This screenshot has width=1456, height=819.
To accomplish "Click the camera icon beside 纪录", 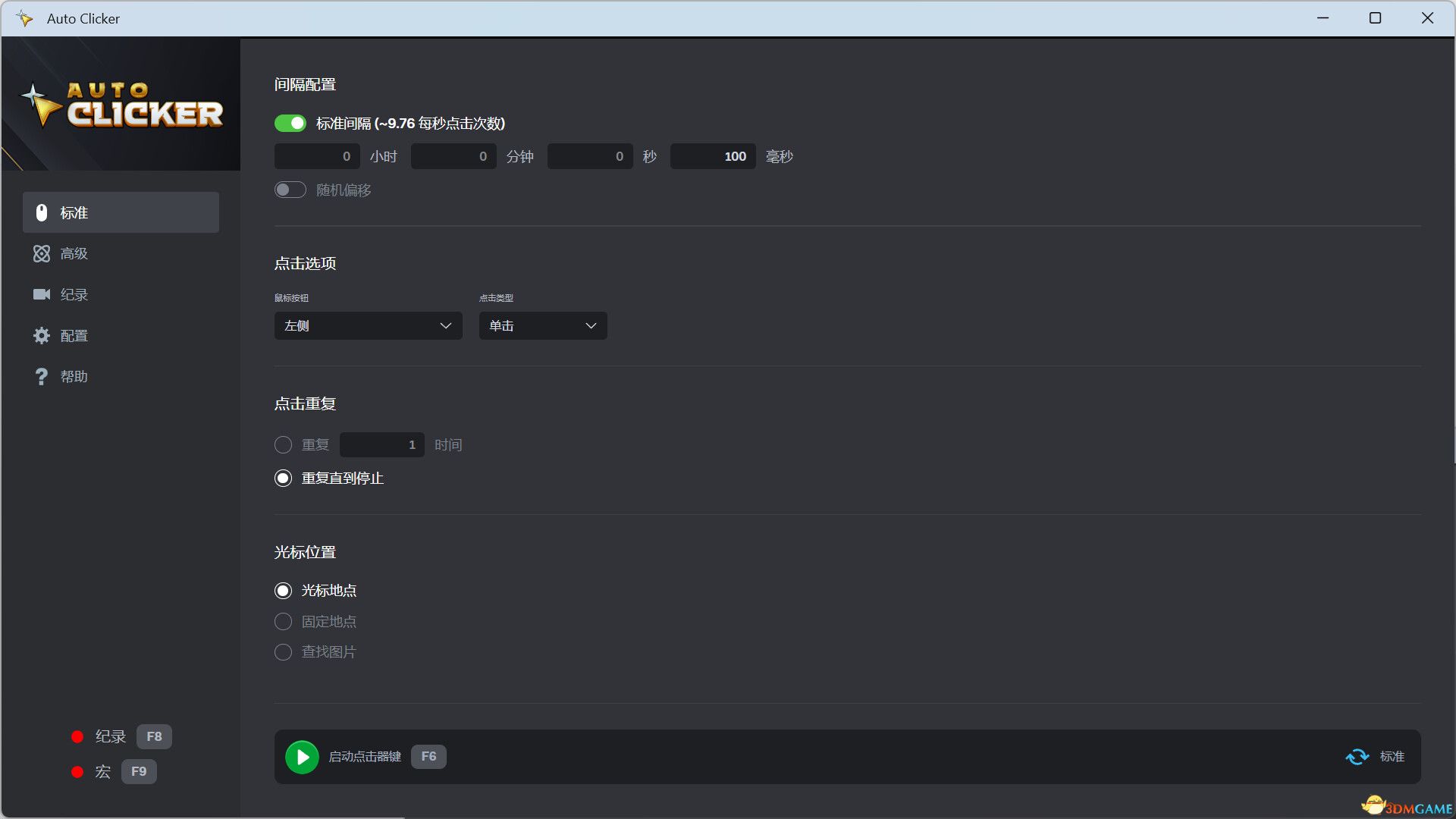I will [42, 294].
